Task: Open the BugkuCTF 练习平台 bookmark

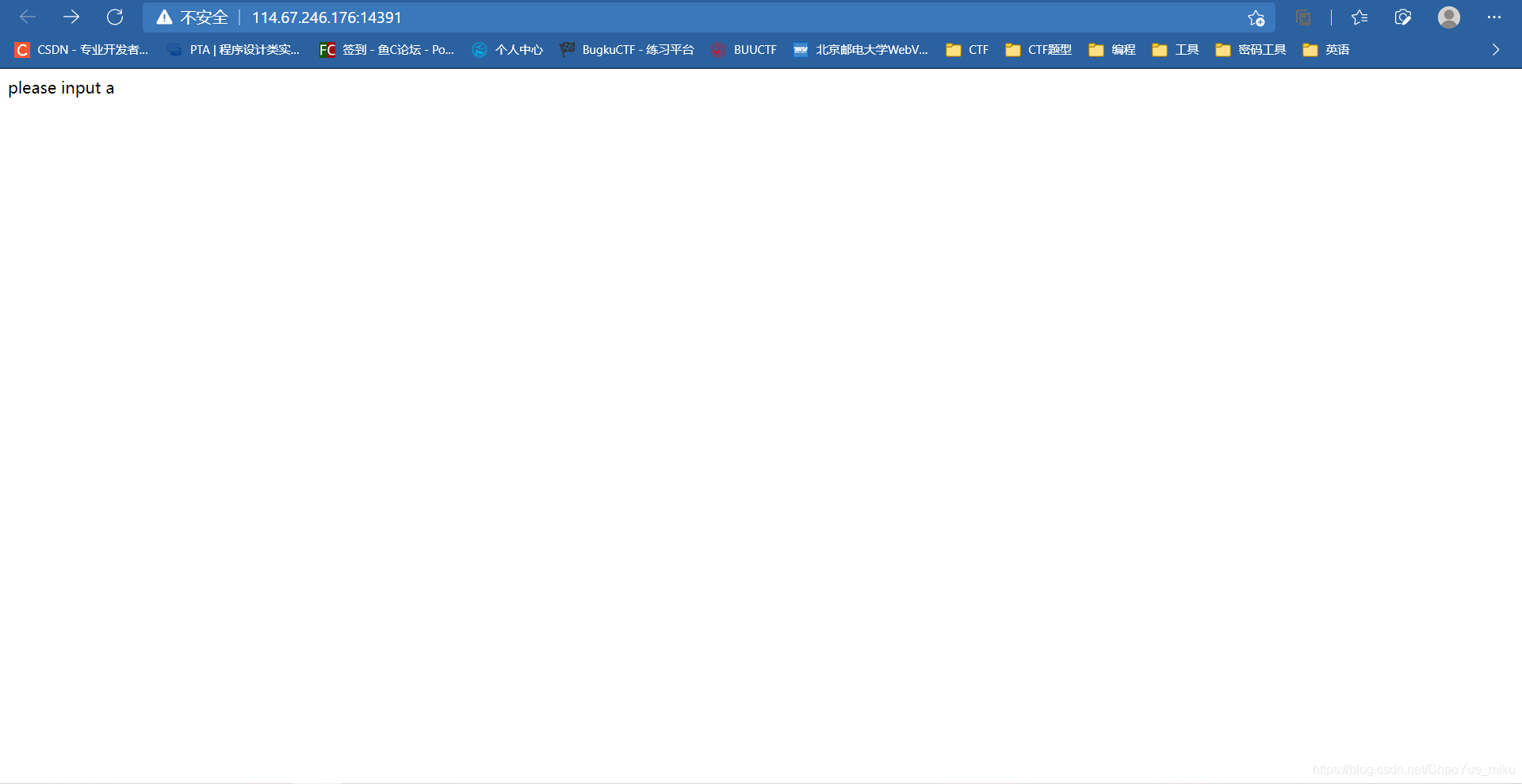Action: click(x=626, y=49)
